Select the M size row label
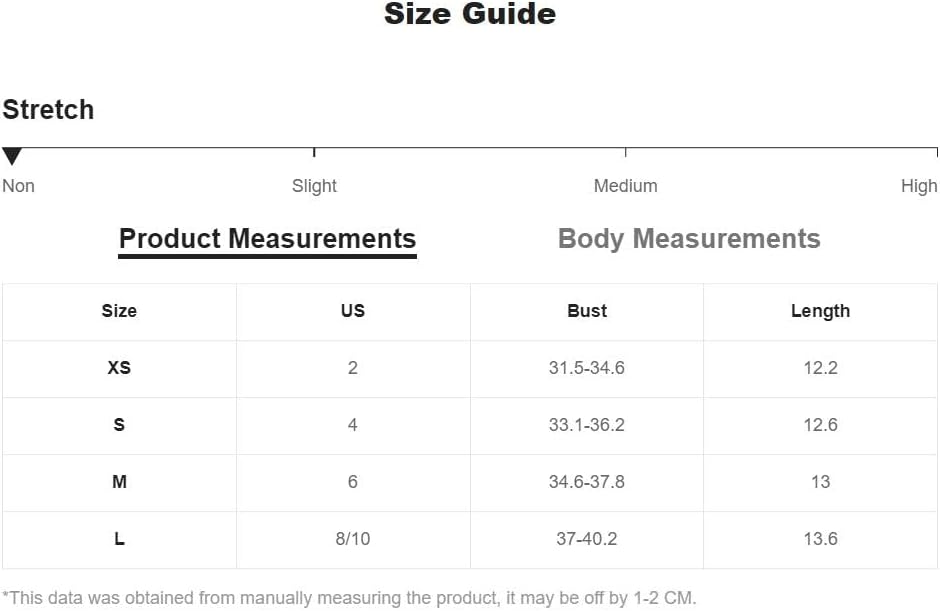This screenshot has width=940, height=611. [119, 481]
